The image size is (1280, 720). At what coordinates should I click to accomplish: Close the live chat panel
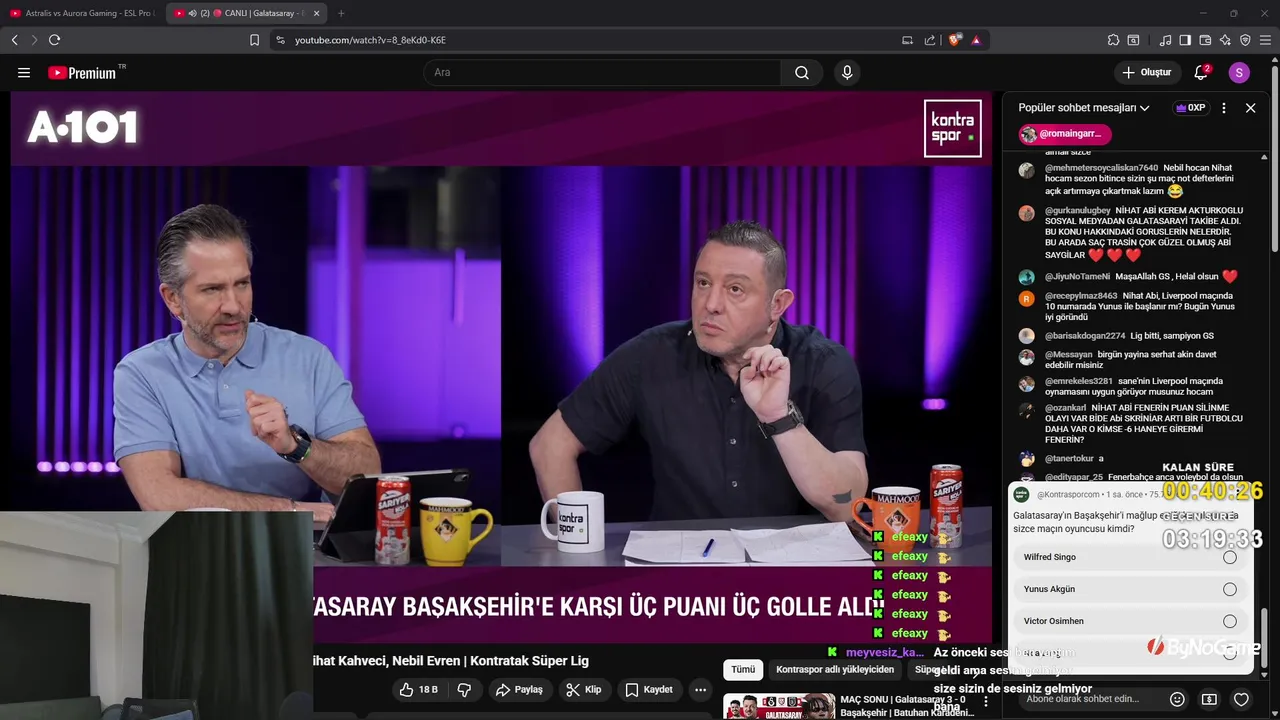(1250, 108)
